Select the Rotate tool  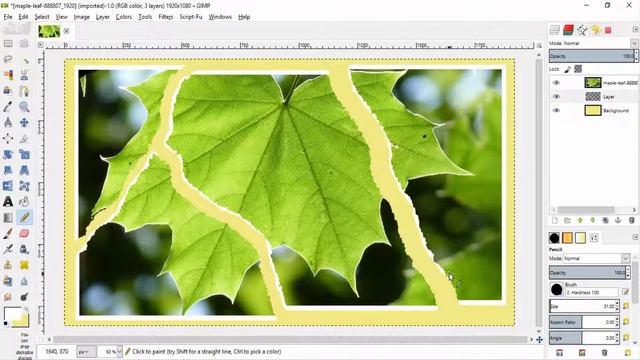(x=8, y=155)
